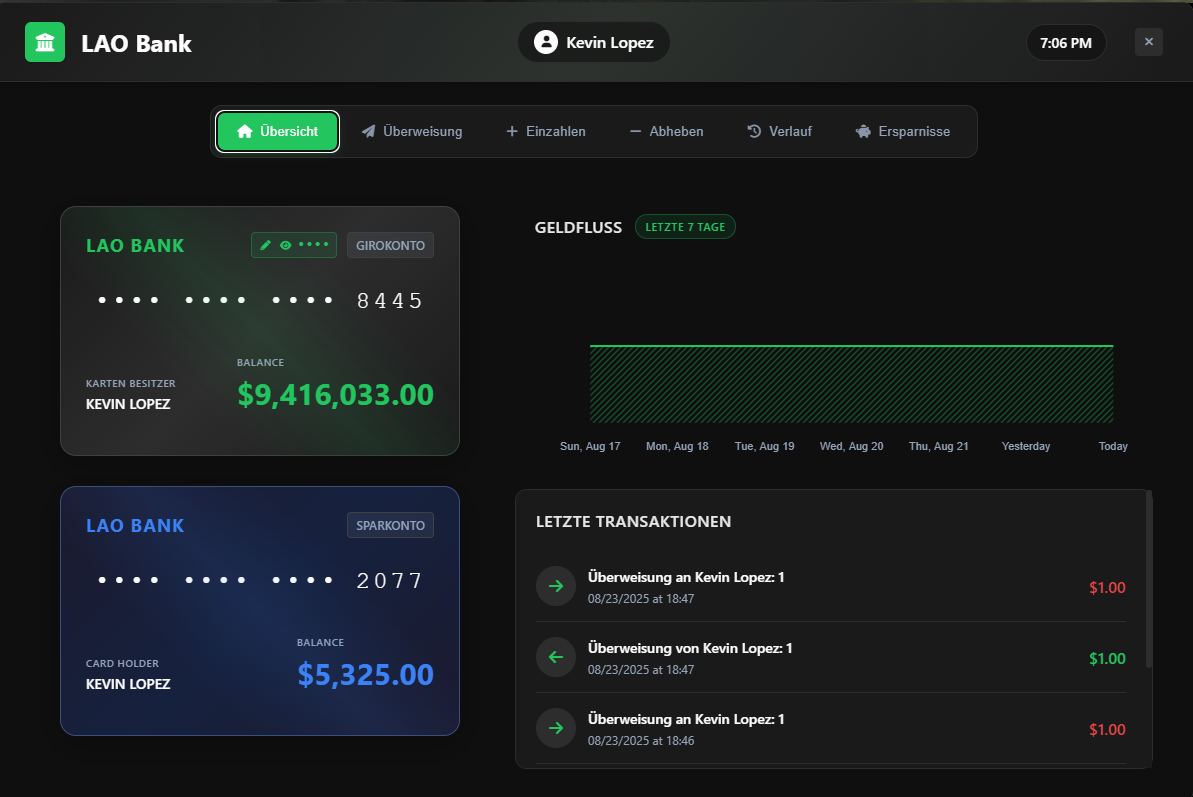This screenshot has width=1193, height=797.
Task: Click the arrow icon of the first transaction
Action: tap(556, 586)
